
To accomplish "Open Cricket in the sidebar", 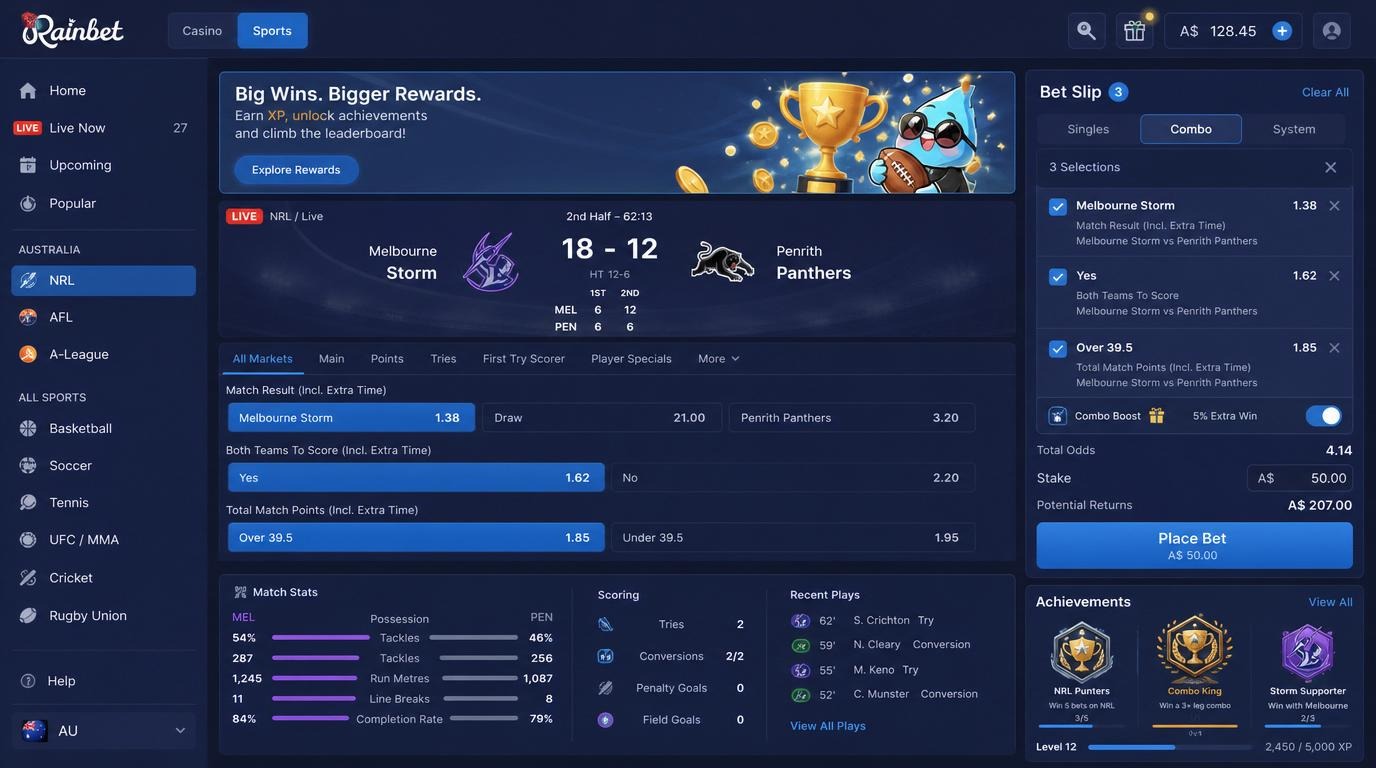I will point(104,578).
